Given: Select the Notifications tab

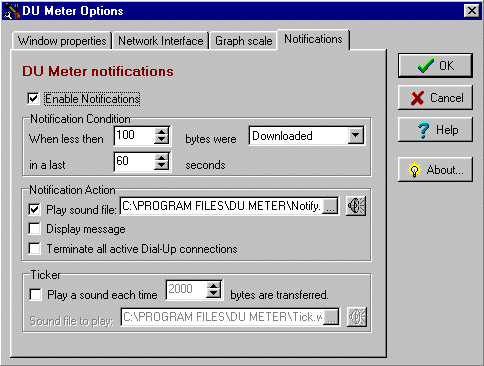Looking at the screenshot, I should click(x=313, y=39).
